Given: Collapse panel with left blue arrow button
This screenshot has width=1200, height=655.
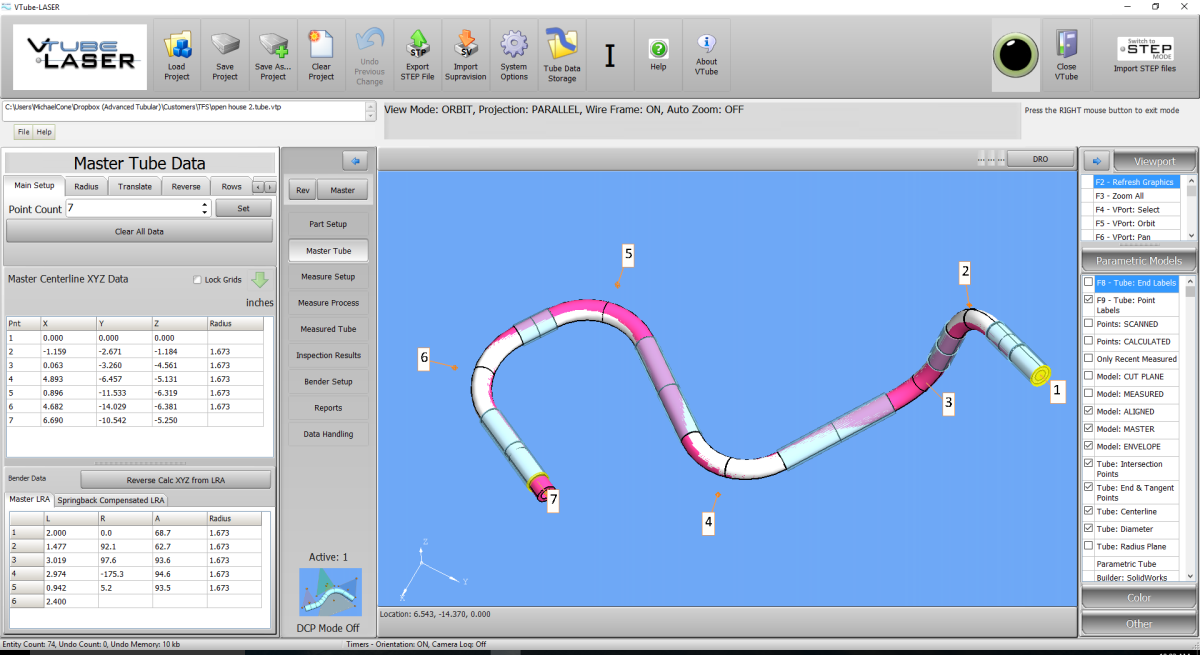Looking at the screenshot, I should point(355,161).
